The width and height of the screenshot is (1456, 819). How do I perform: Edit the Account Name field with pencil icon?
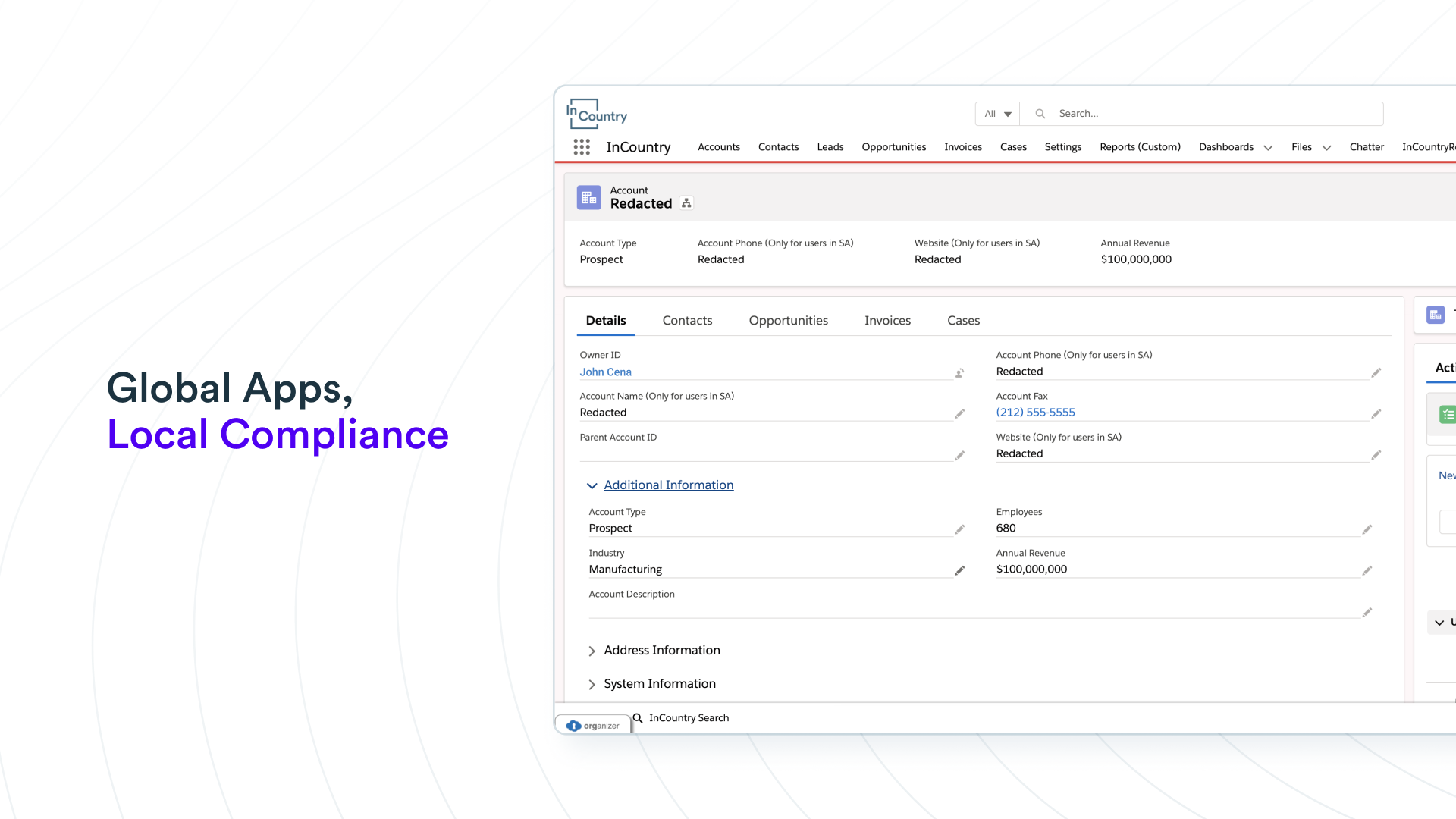959,414
